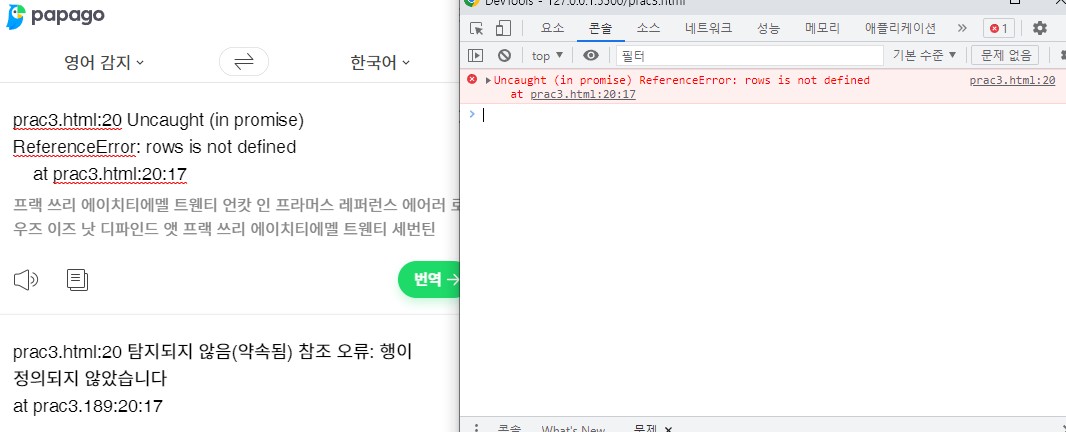Image resolution: width=1066 pixels, height=432 pixels.
Task: Toggle the device toolbar in DevTools
Action: pos(503,29)
